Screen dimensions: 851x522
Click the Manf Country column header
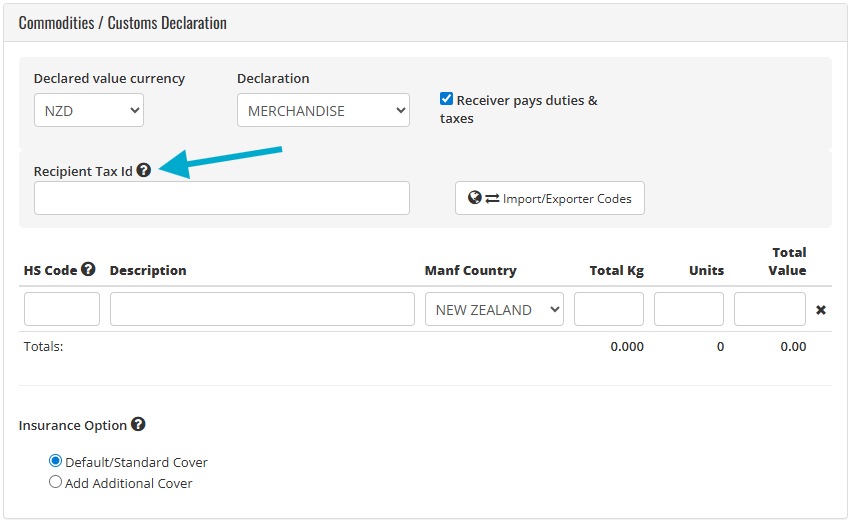tap(471, 270)
